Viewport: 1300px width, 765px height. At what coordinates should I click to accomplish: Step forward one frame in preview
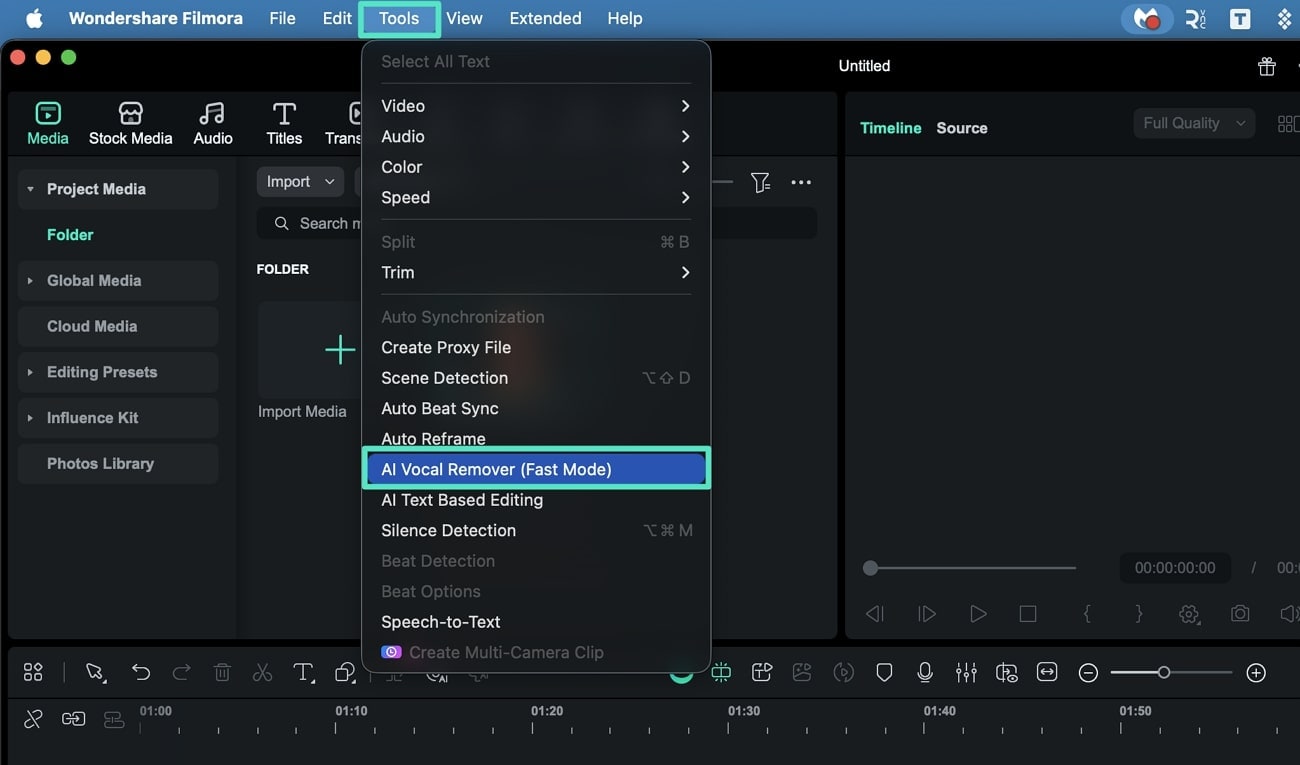(927, 614)
